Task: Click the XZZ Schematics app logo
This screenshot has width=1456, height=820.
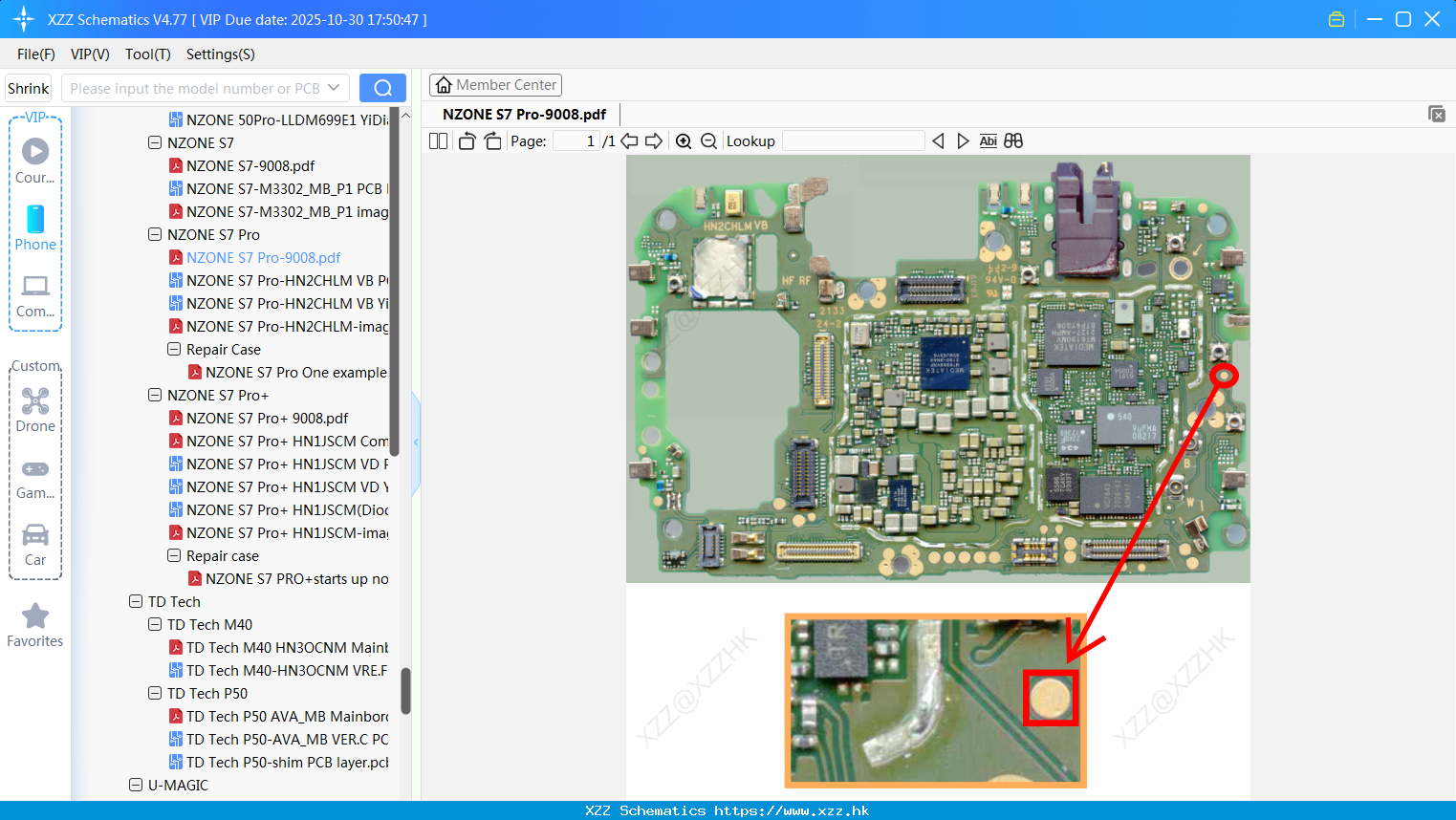Action: click(24, 19)
